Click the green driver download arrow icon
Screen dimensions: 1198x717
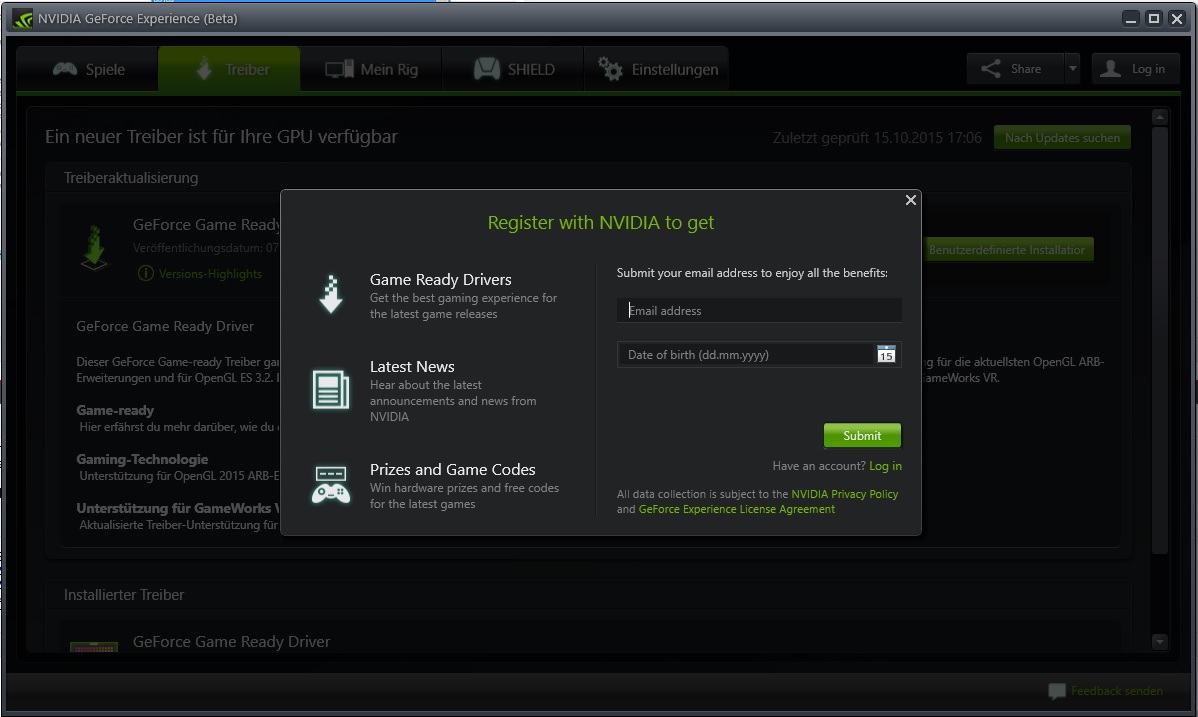click(94, 247)
